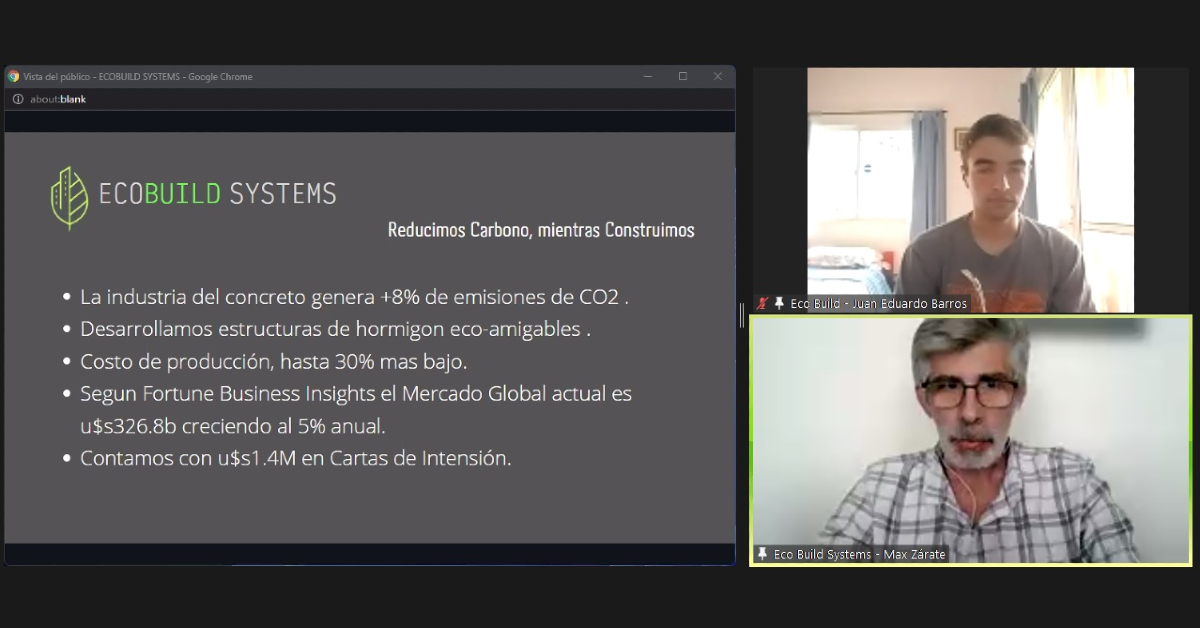The height and width of the screenshot is (628, 1200).
Task: Click the name label 'Eco Build - Juan Eduardo Barros'
Action: tap(879, 303)
